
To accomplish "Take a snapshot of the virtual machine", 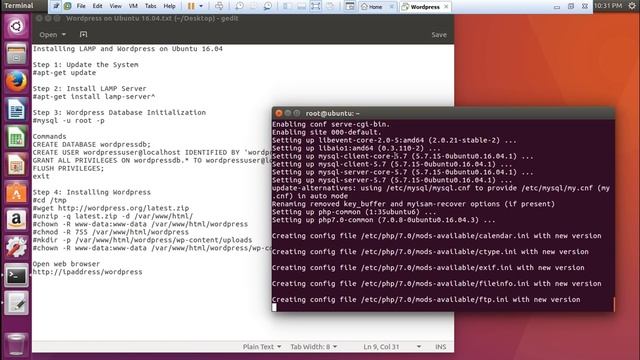I will click(x=239, y=6).
